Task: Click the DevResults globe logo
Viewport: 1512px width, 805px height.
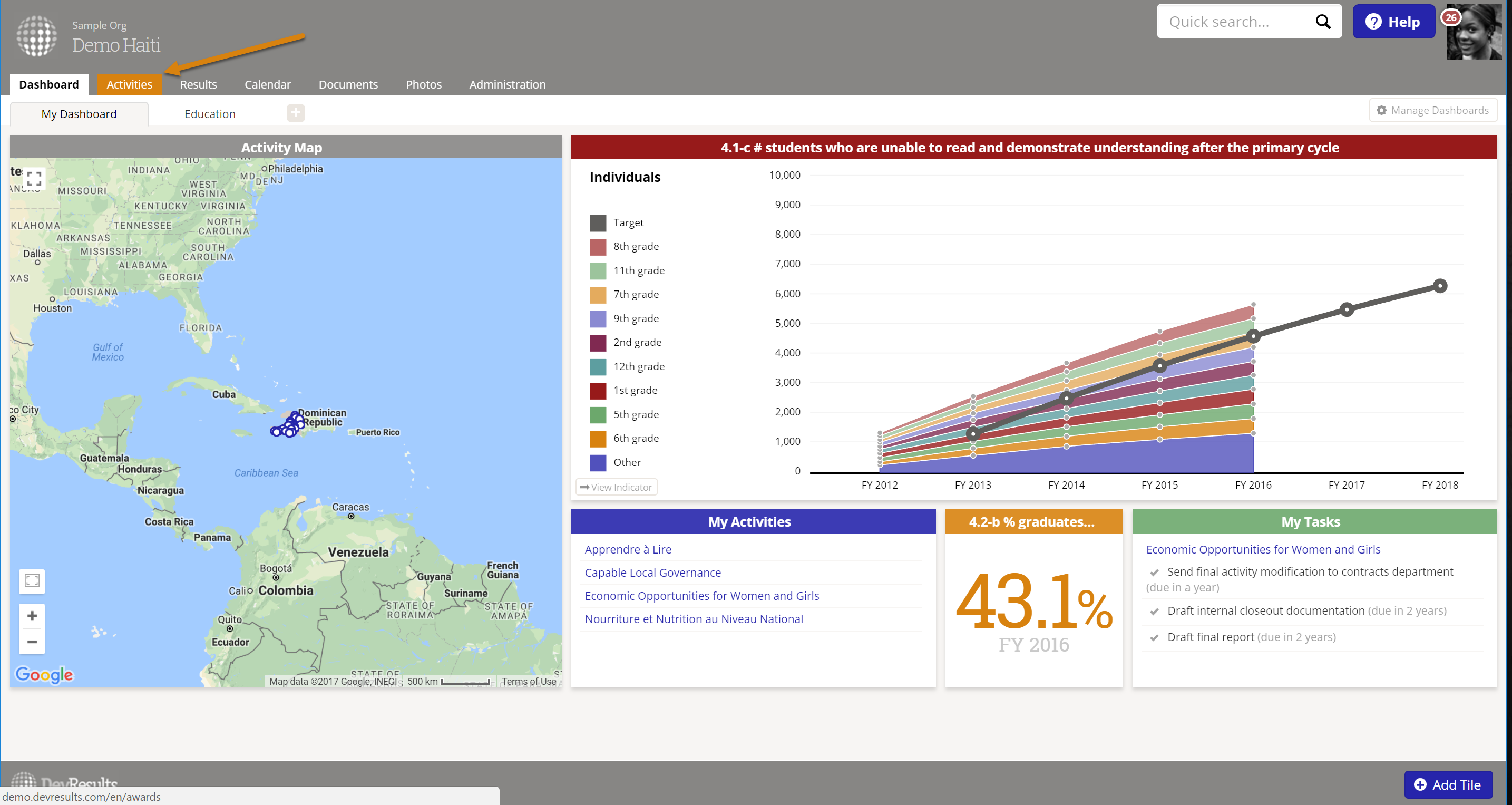Action: pyautogui.click(x=37, y=36)
